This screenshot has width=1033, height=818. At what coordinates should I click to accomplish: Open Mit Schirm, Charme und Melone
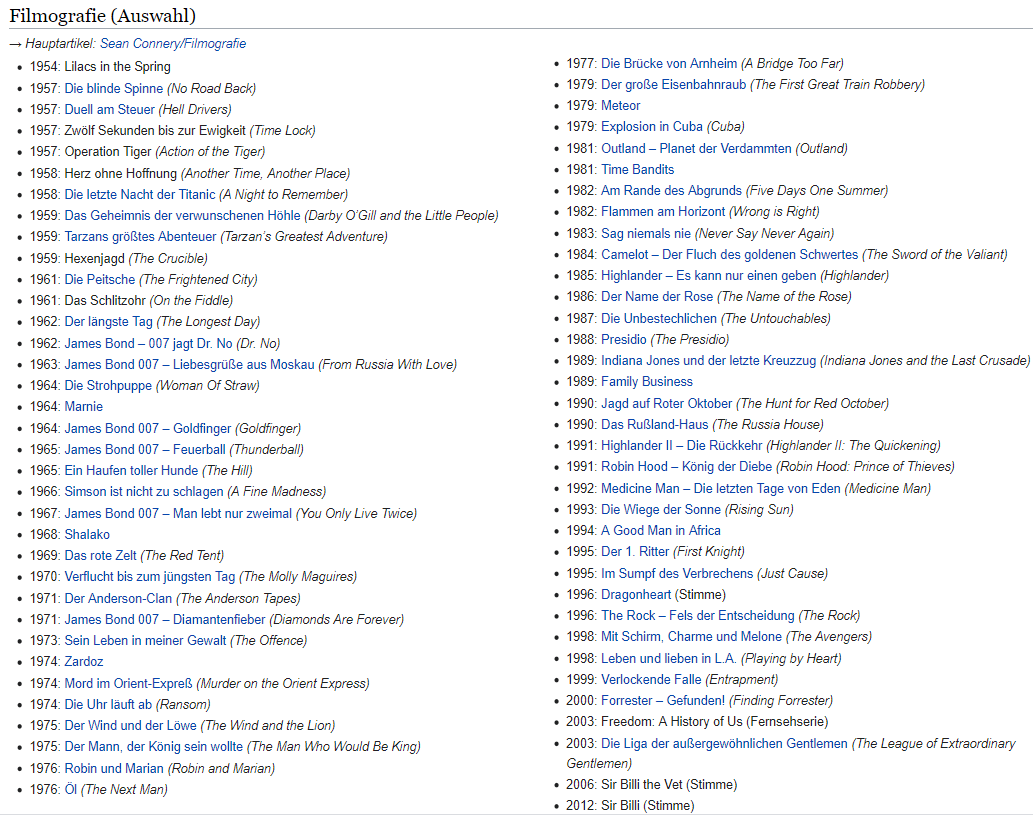(692, 636)
